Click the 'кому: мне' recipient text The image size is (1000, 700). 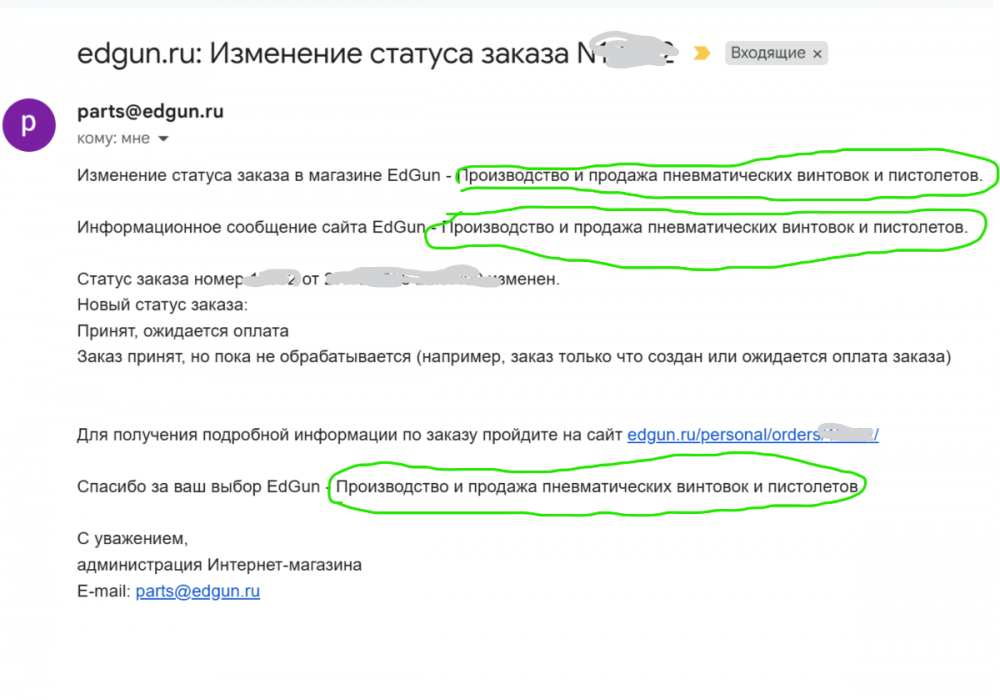click(x=112, y=139)
